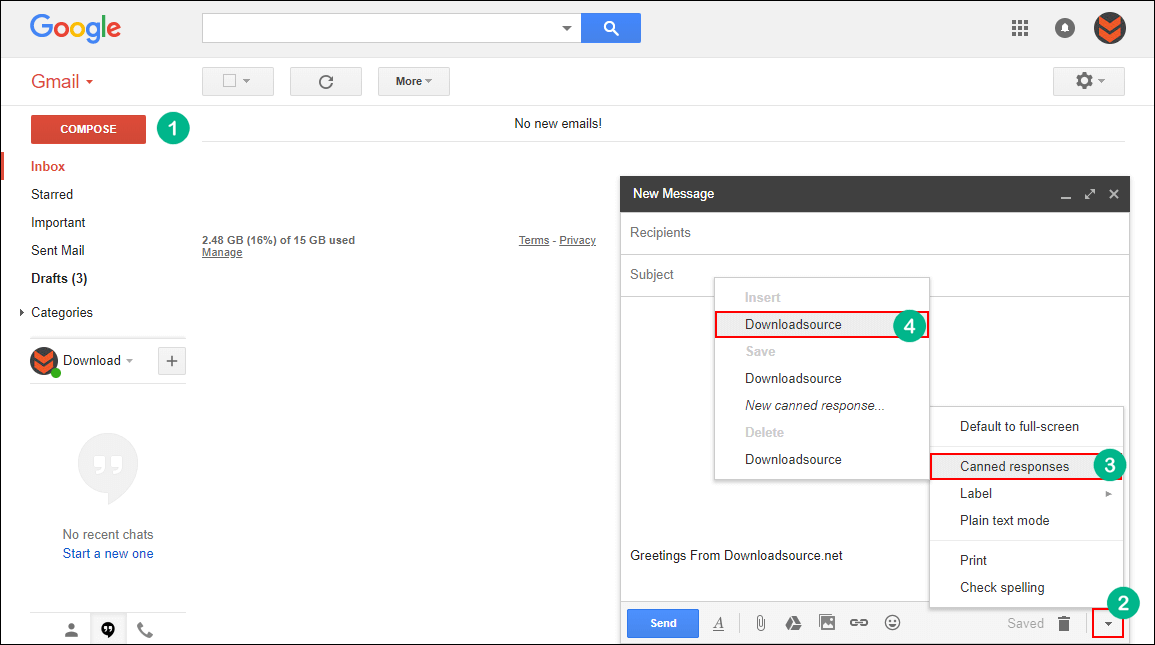Viewport: 1155px width, 645px height.
Task: Discard draft with the trash icon
Action: point(1064,624)
